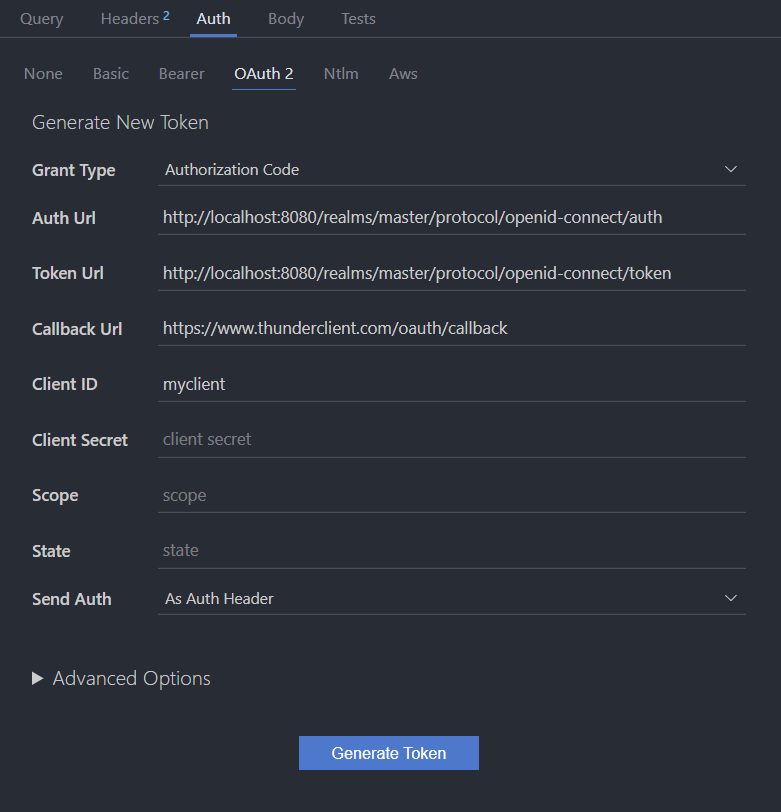This screenshot has width=781, height=812.
Task: Click the Client ID field
Action: coord(451,384)
